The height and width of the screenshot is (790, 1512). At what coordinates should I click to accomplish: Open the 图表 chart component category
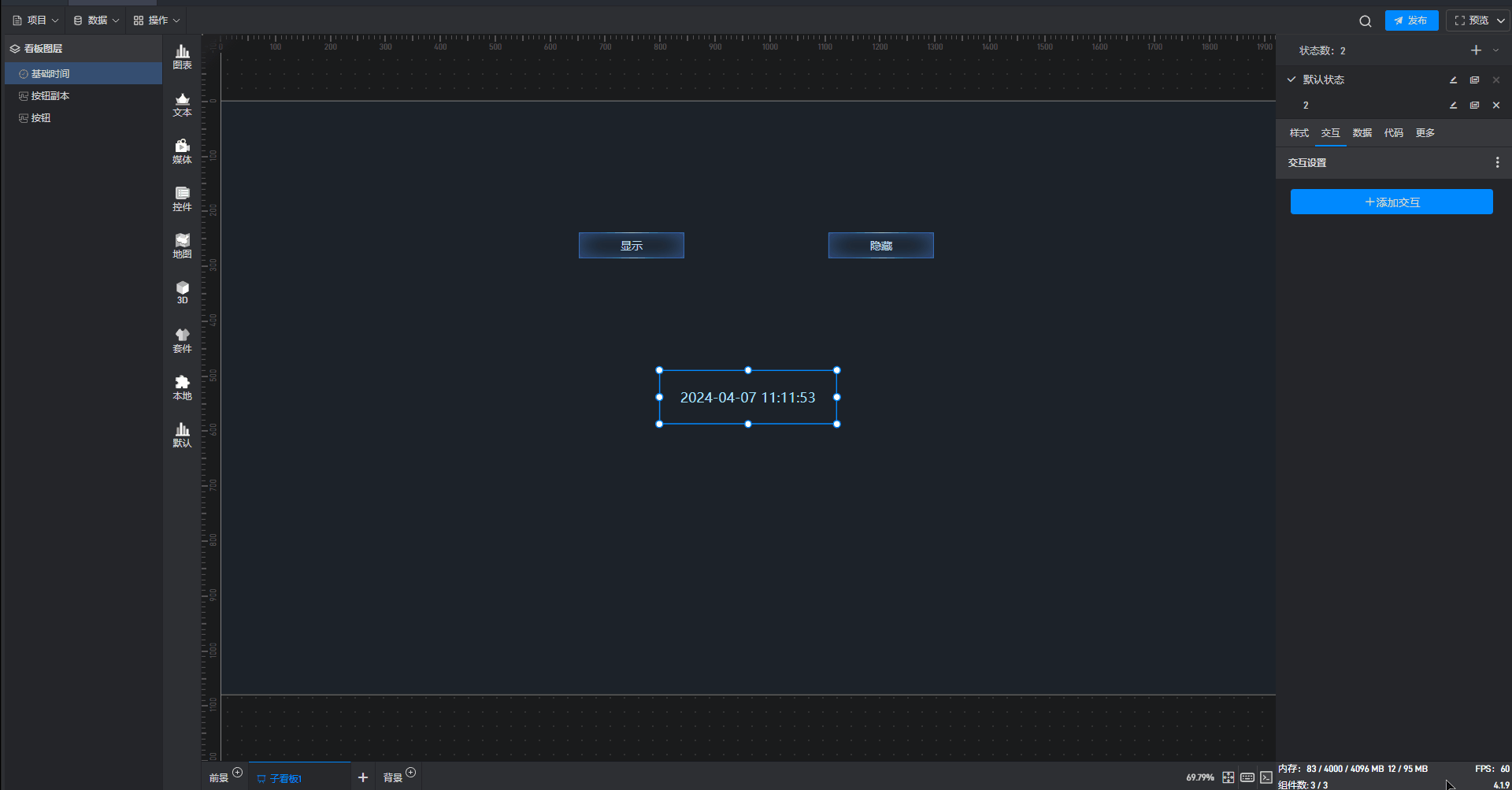[182, 57]
